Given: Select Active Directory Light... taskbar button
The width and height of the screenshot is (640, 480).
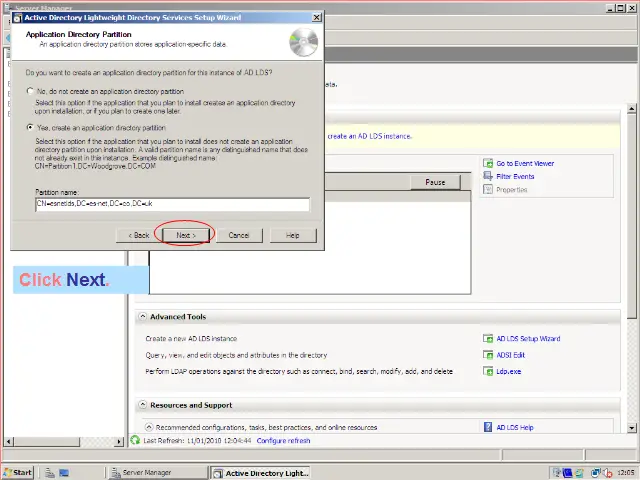Looking at the screenshot, I should [x=260, y=473].
